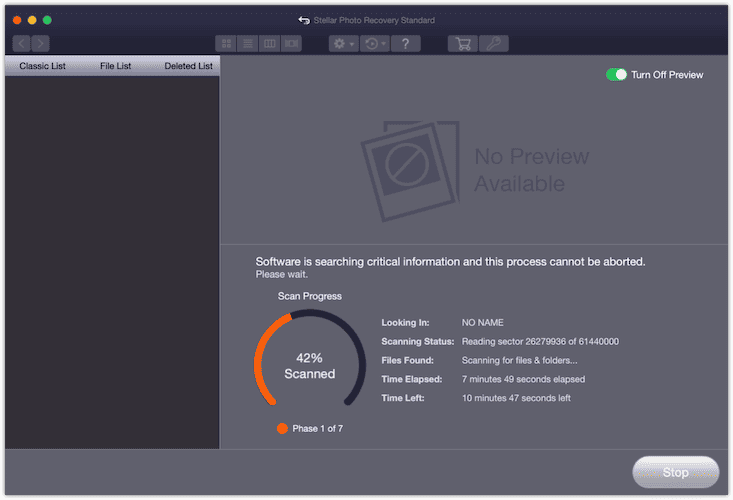Switch to cover flow view
Screen dimensions: 733x500
291,43
